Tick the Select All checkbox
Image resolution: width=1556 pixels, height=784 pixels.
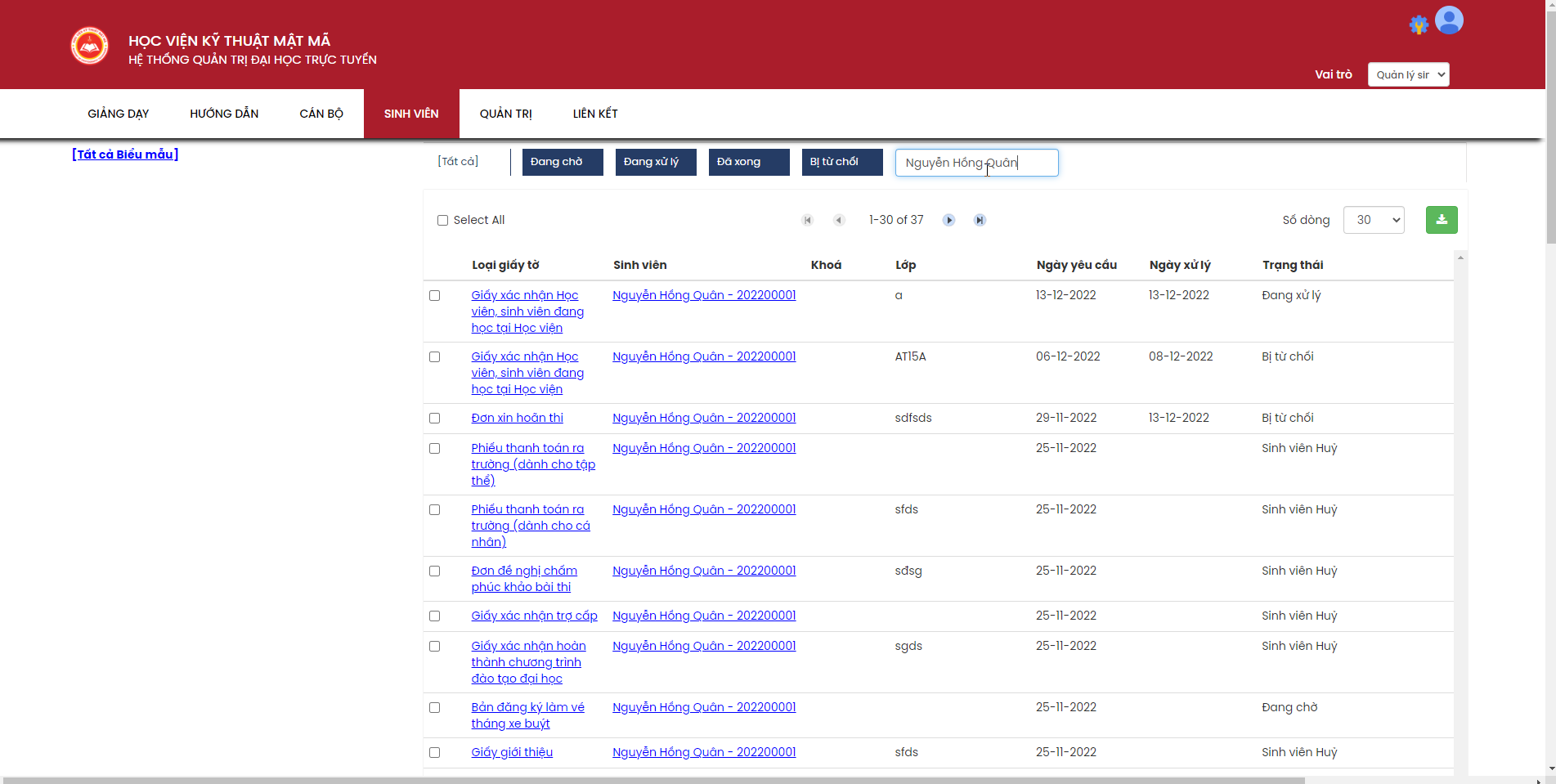442,221
